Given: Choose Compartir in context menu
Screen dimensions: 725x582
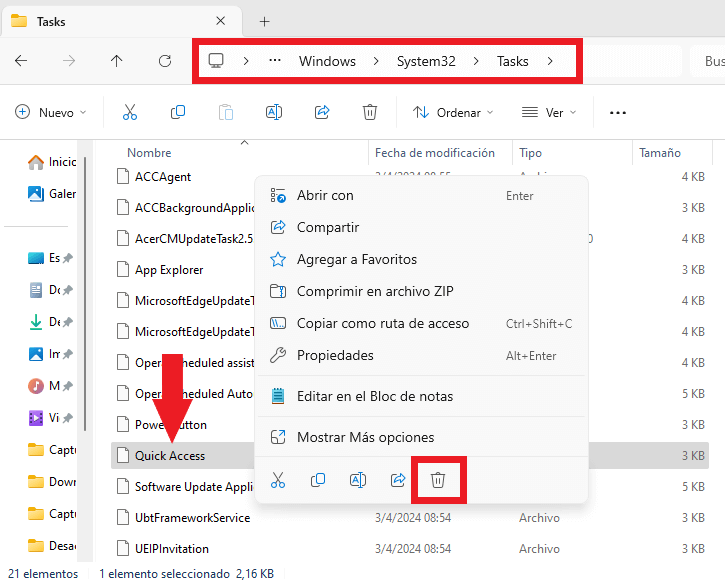Looking at the screenshot, I should tap(421, 227).
